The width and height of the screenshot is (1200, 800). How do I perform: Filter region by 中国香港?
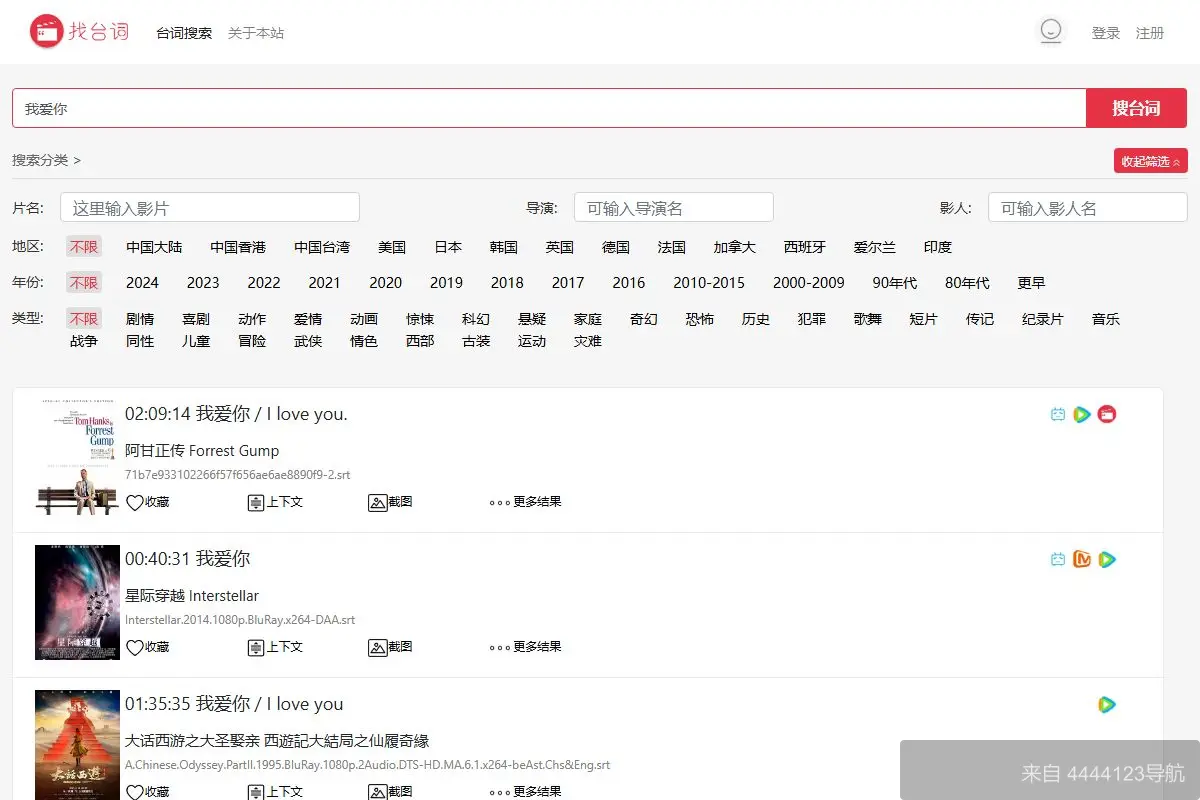(238, 247)
